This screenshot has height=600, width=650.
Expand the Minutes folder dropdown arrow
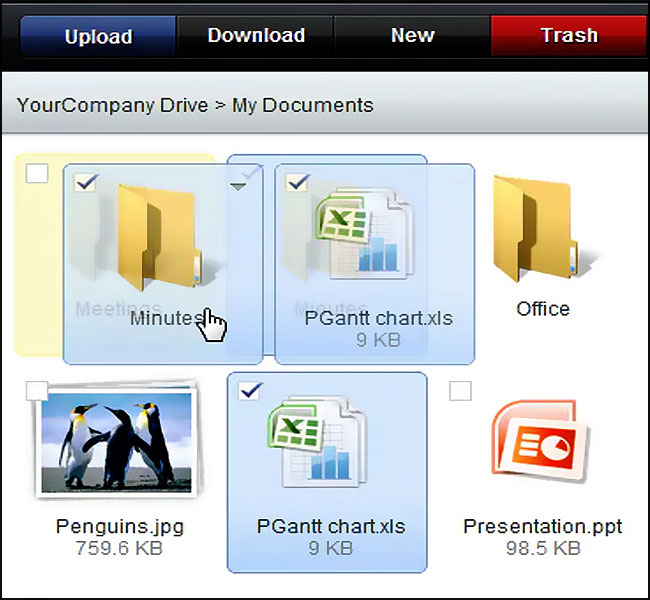point(238,187)
